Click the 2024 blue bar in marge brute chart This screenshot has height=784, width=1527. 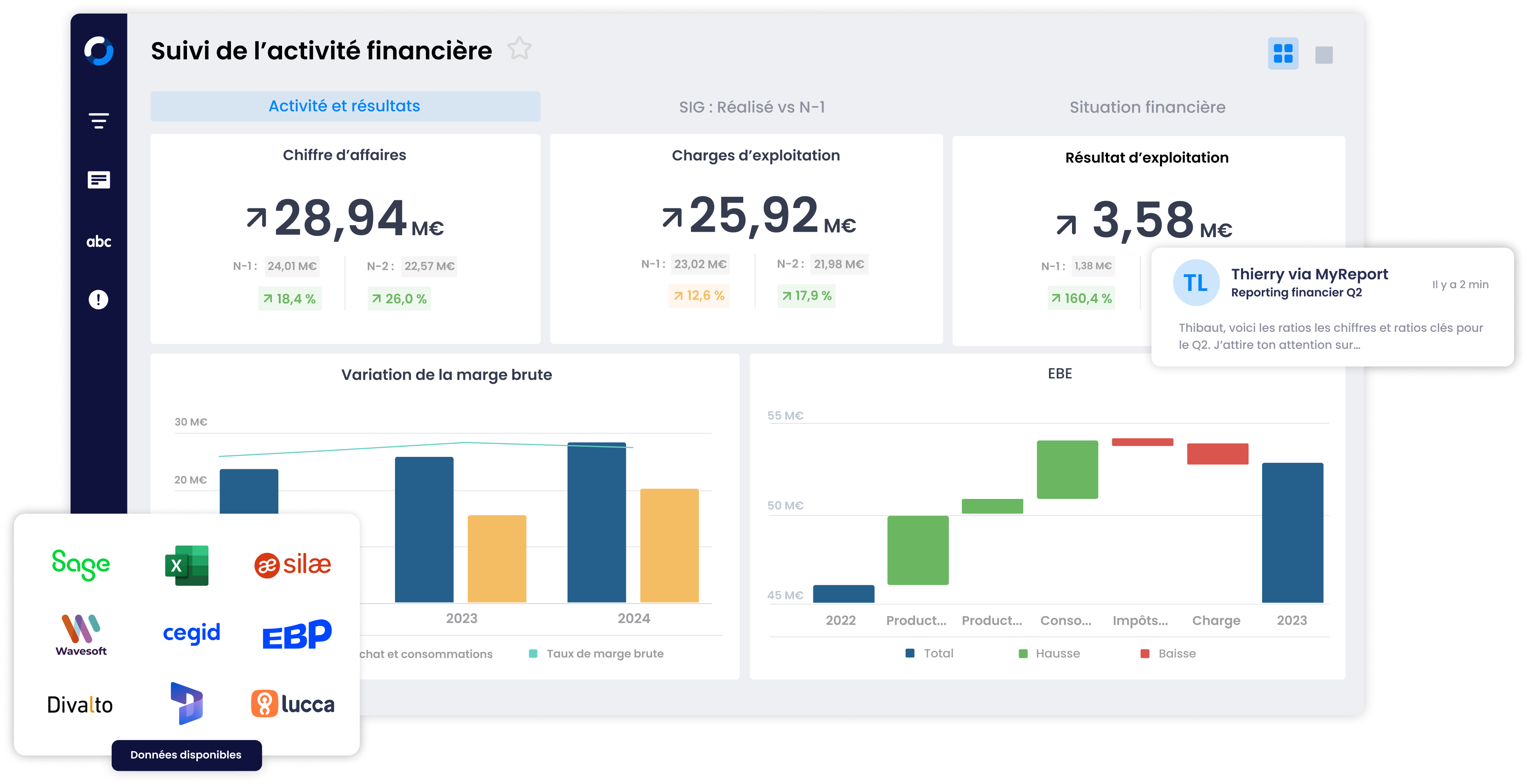(x=596, y=521)
